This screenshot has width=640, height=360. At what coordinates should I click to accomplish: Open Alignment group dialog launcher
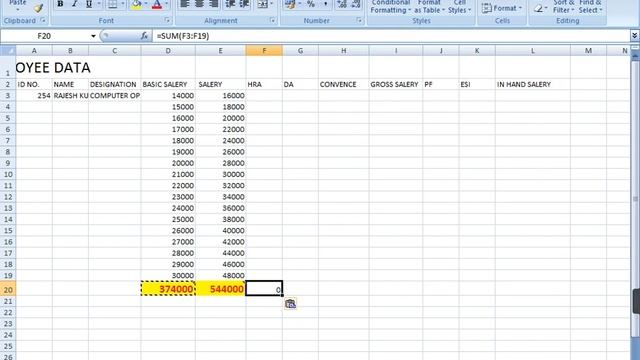(272, 20)
